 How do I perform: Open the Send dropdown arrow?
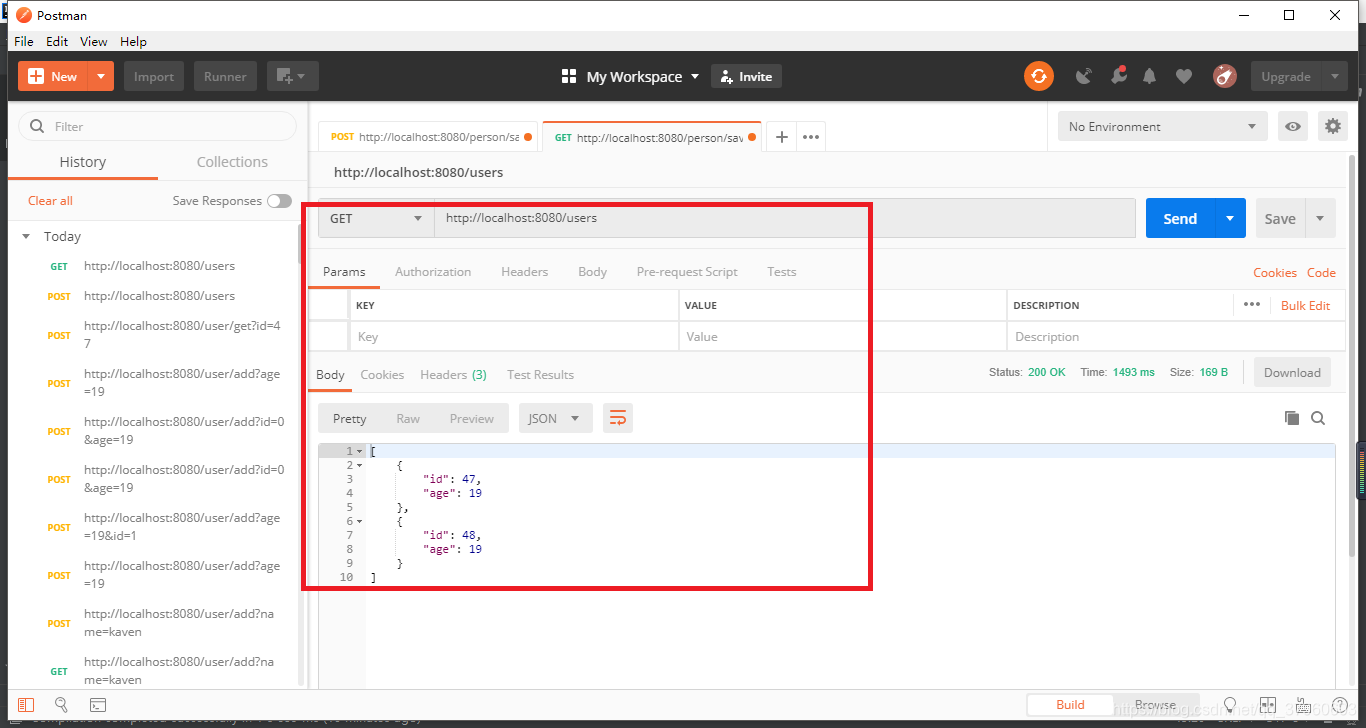click(x=1230, y=218)
